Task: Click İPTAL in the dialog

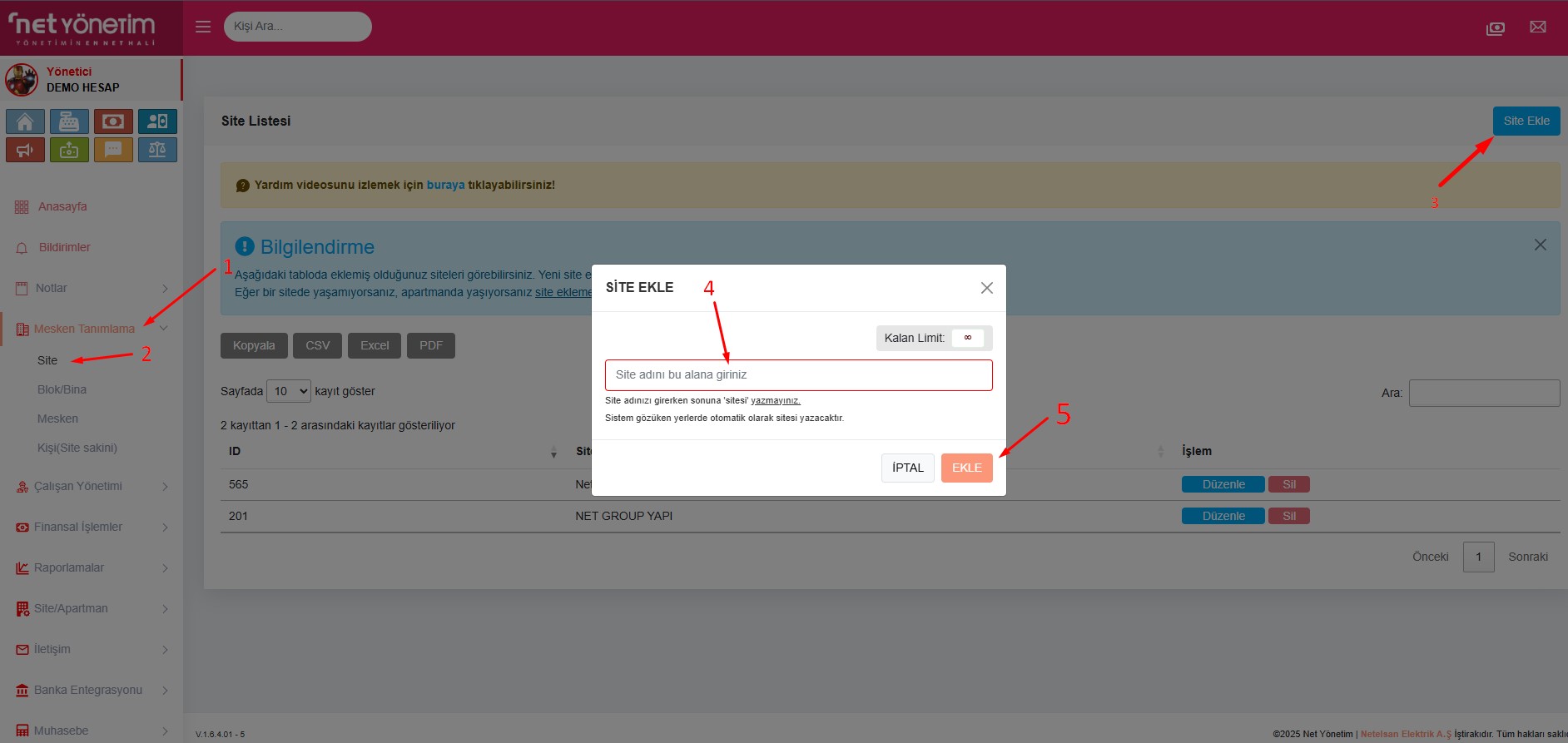Action: tap(908, 468)
